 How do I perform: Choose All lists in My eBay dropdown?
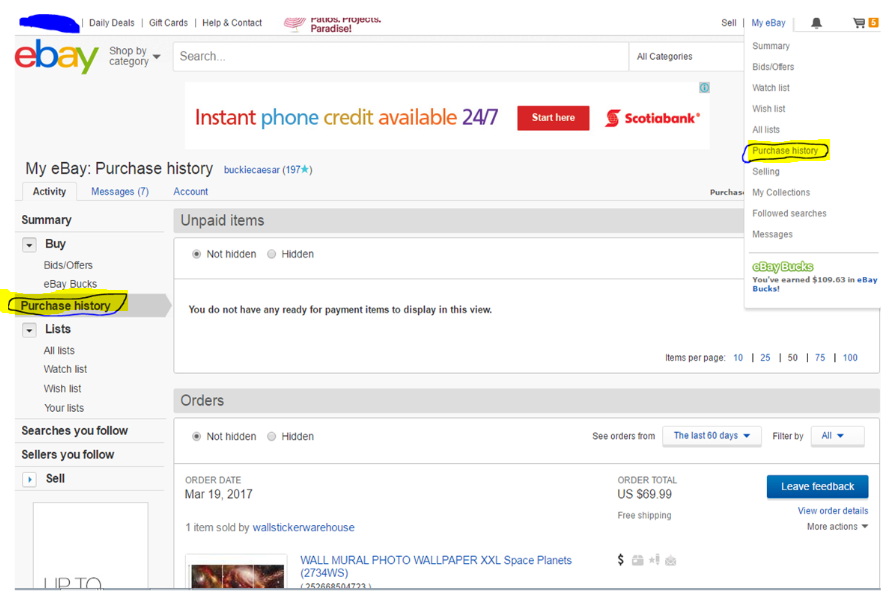pyautogui.click(x=765, y=129)
